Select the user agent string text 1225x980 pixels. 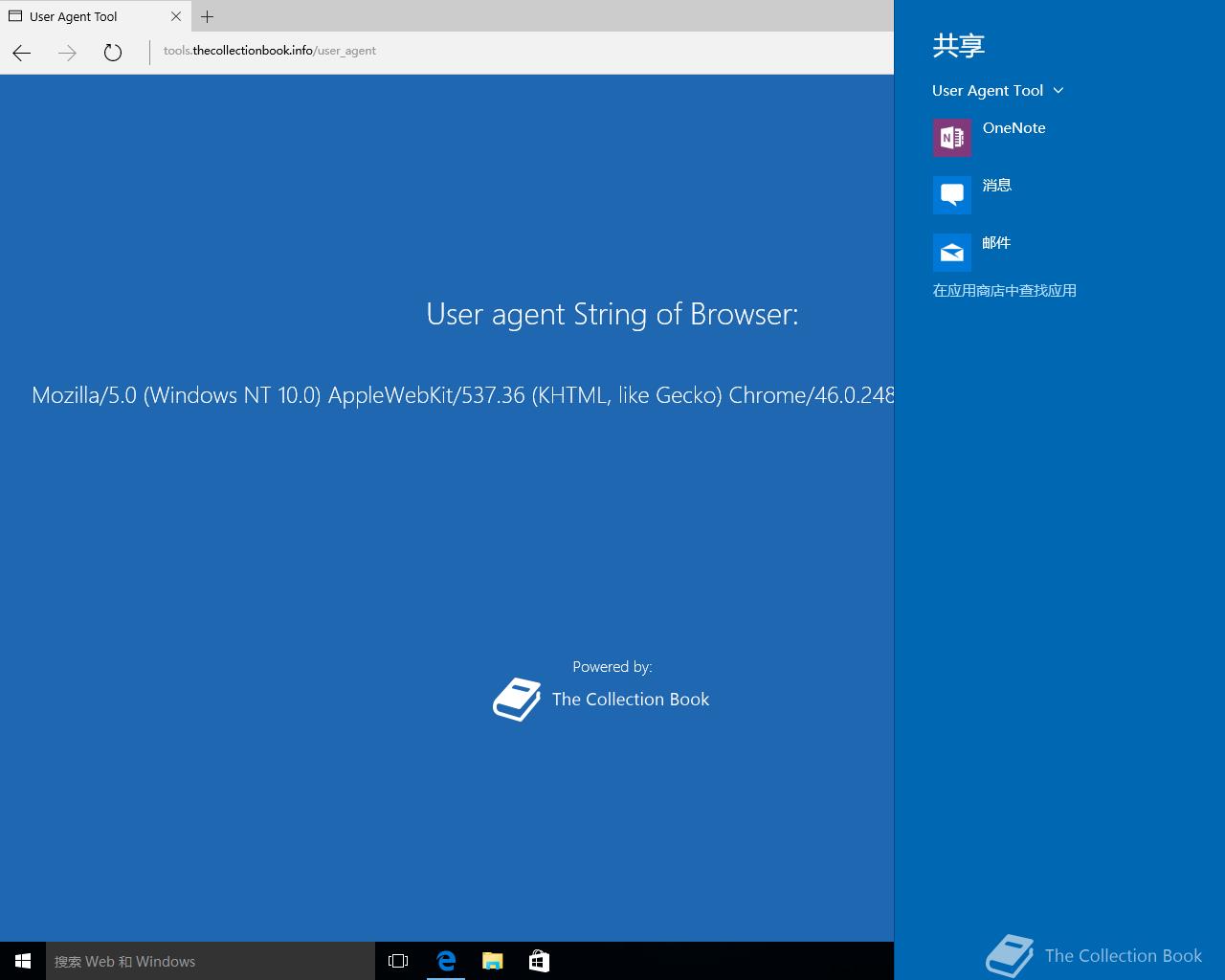462,394
